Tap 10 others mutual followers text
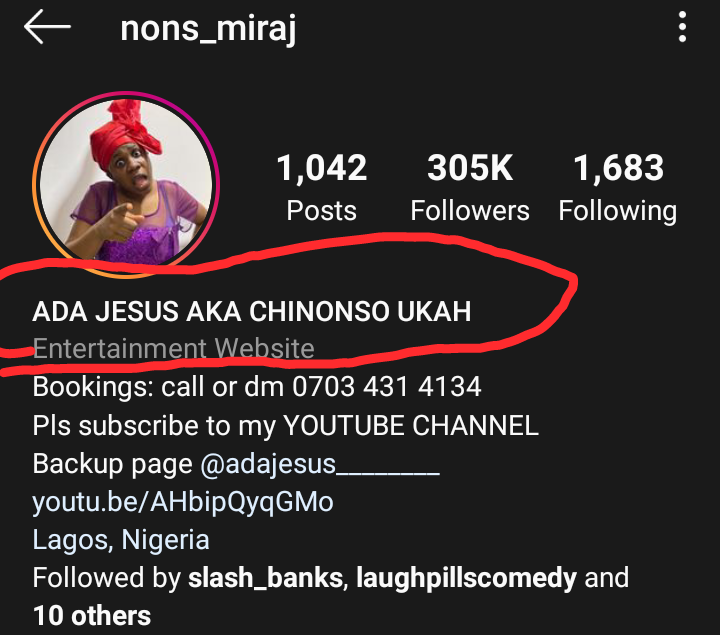 pyautogui.click(x=92, y=616)
